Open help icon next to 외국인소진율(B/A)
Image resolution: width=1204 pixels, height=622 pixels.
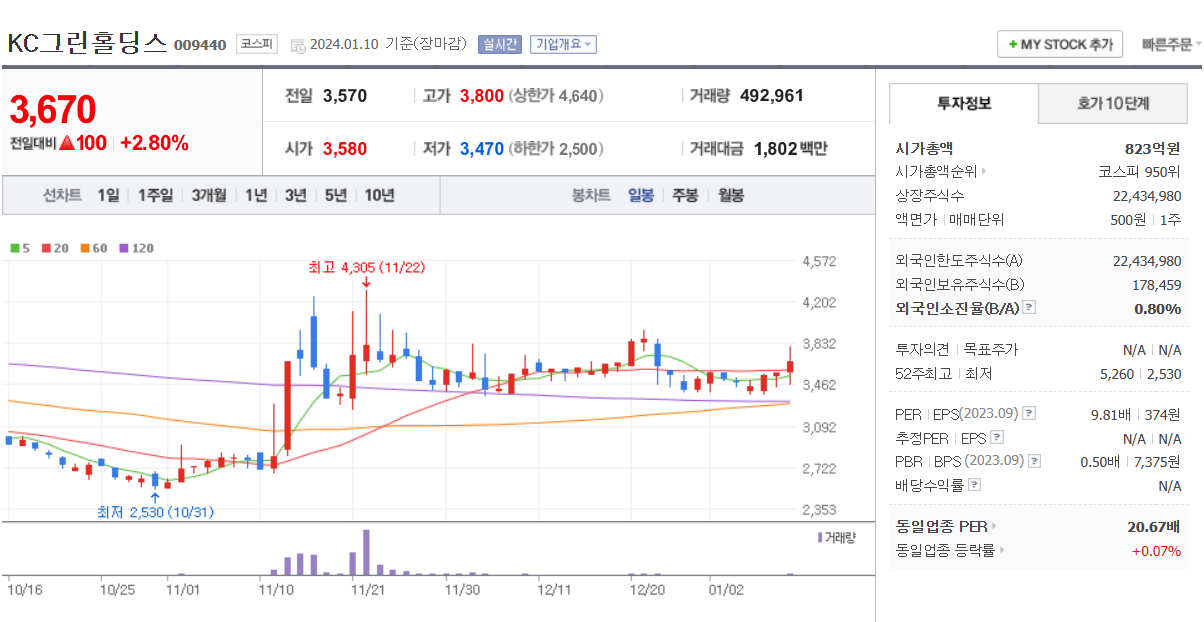[1029, 308]
